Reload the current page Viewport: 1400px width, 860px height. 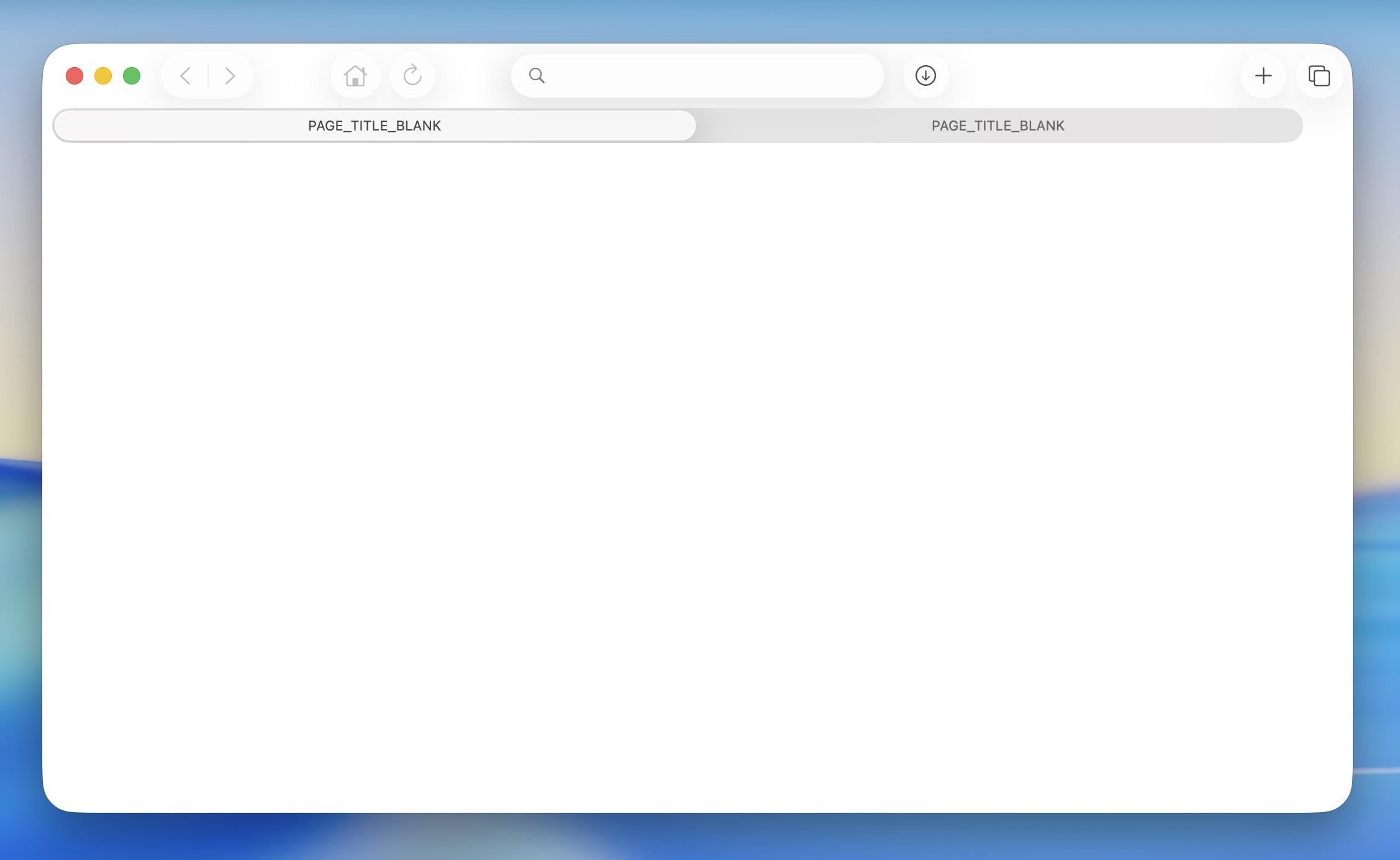coord(412,76)
